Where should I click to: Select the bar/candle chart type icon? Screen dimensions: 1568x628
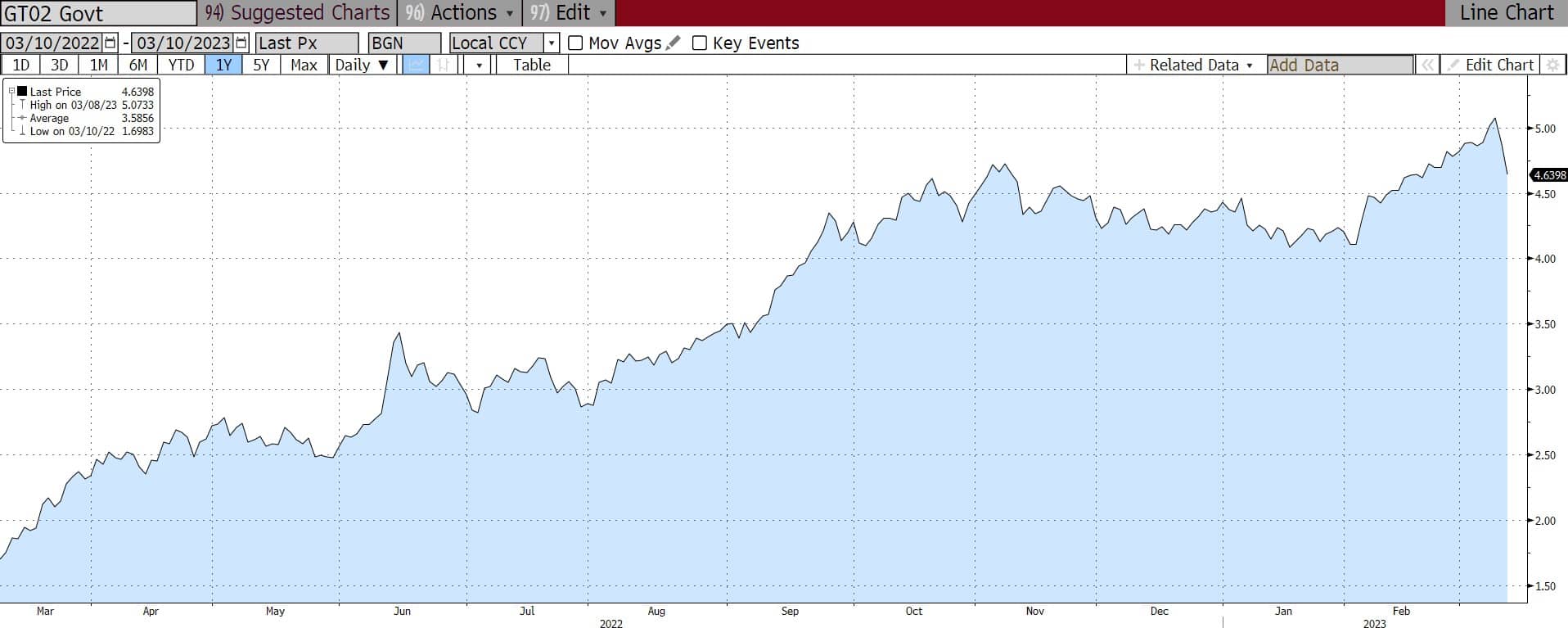(443, 65)
